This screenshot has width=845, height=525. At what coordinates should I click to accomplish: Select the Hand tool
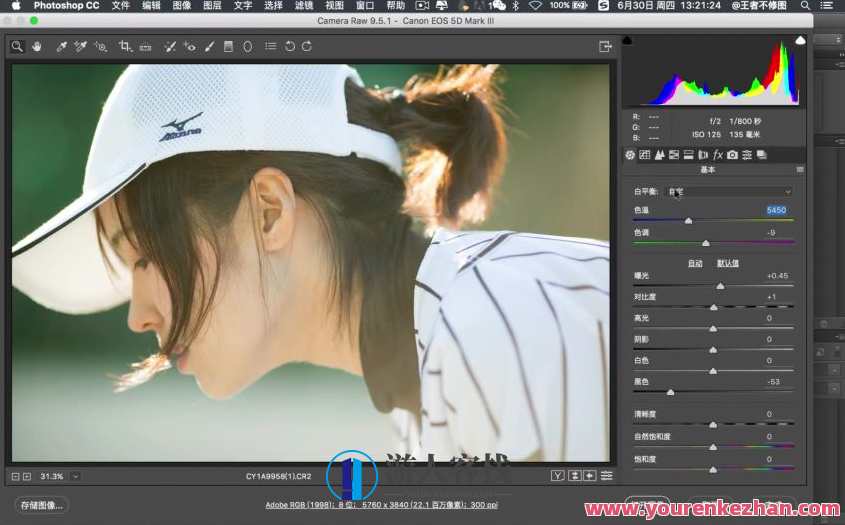[x=37, y=46]
